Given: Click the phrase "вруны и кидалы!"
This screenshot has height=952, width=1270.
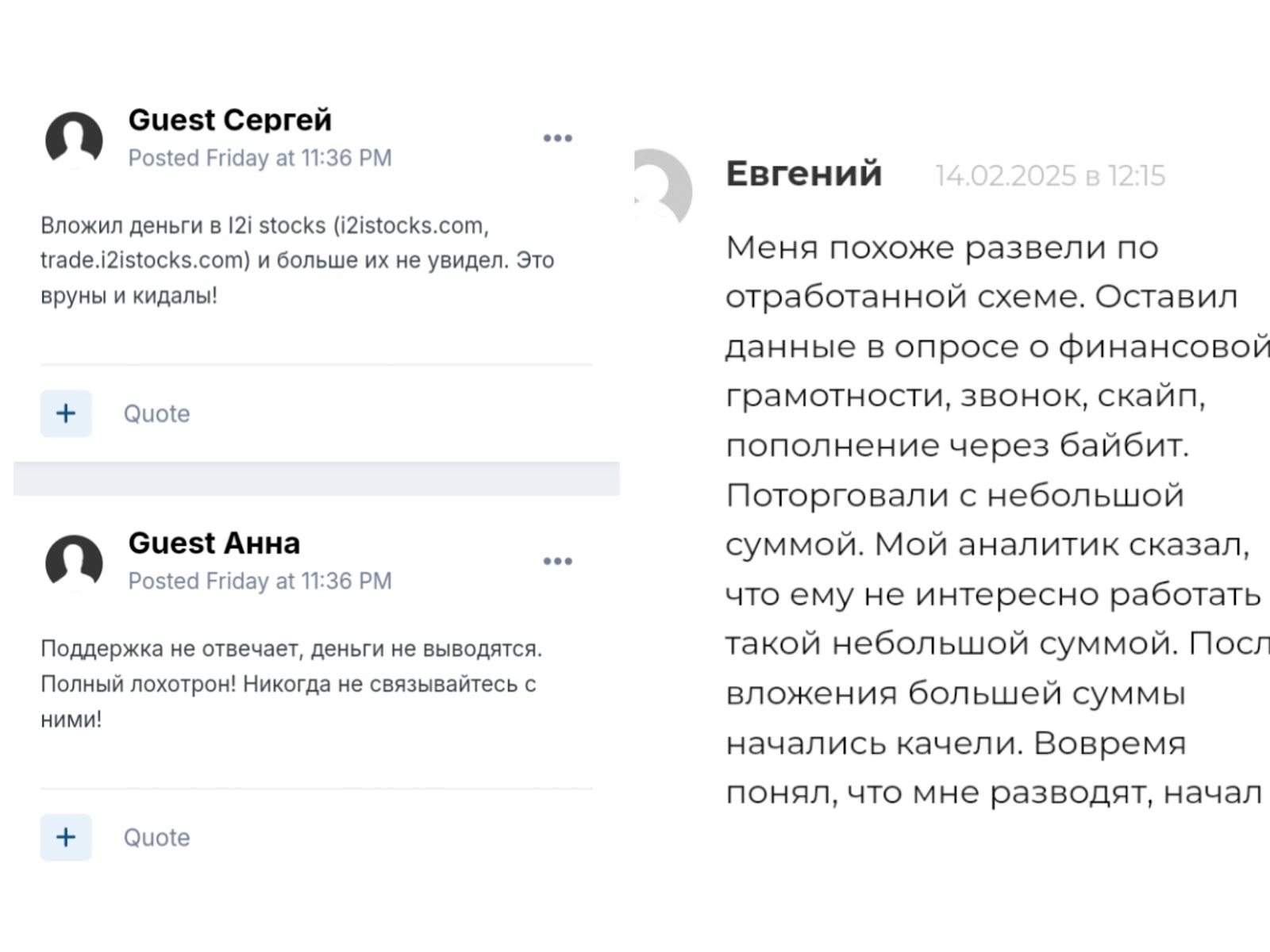Looking at the screenshot, I should click(129, 296).
